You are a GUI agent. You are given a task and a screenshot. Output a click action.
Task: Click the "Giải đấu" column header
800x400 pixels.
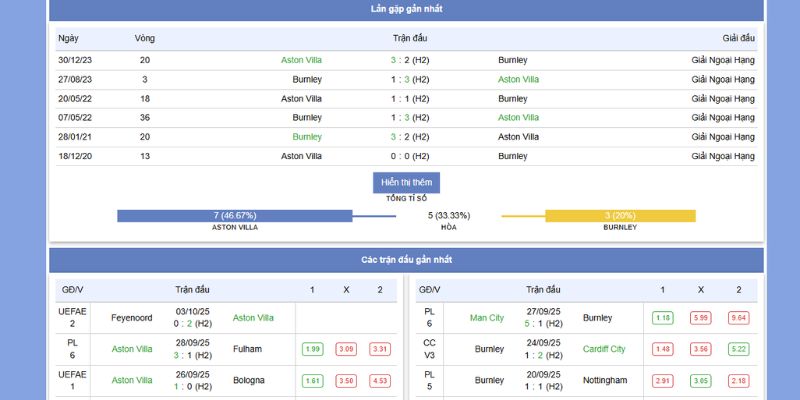(x=738, y=38)
